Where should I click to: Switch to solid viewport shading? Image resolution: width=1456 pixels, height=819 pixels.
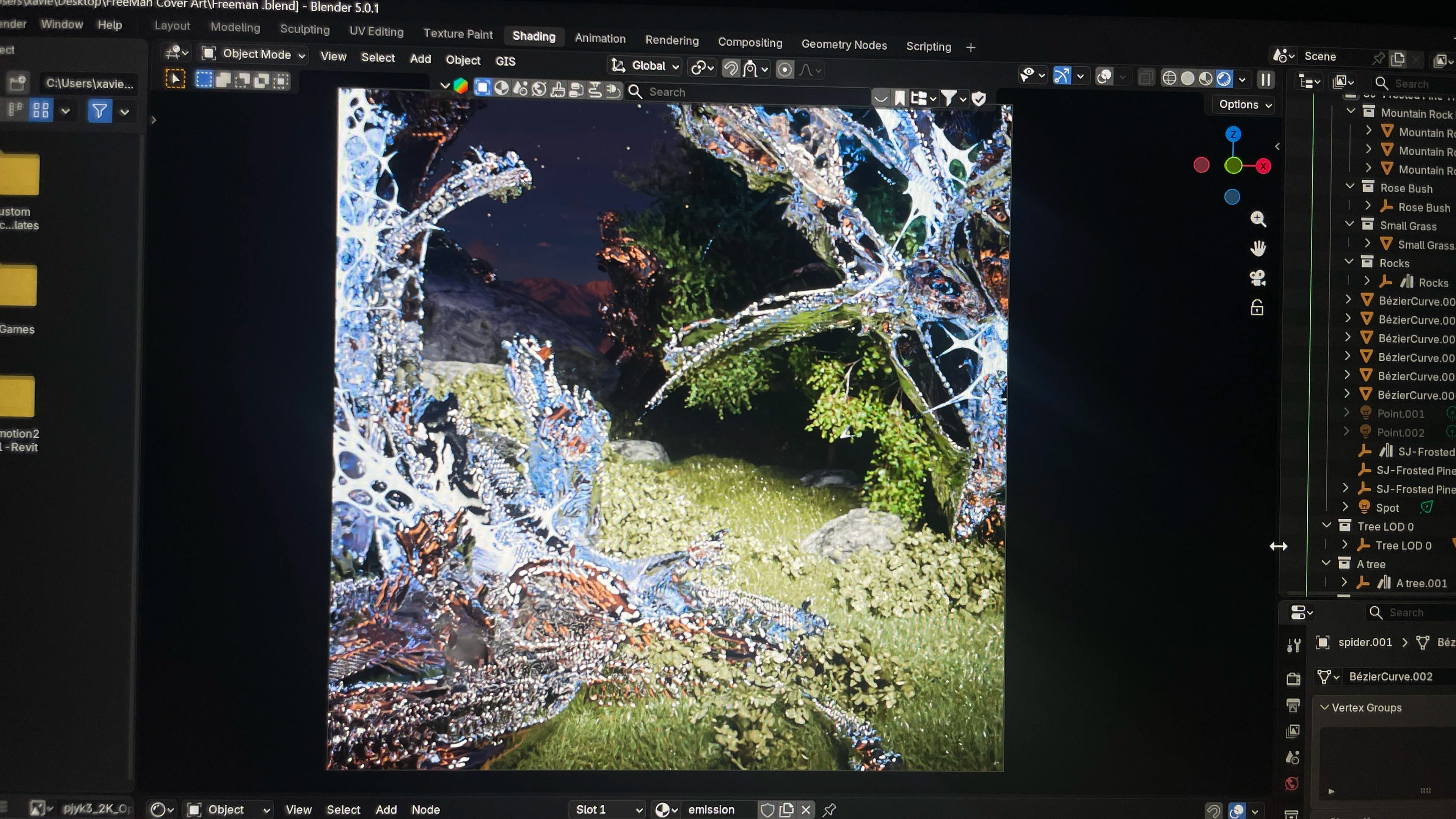[x=1188, y=78]
